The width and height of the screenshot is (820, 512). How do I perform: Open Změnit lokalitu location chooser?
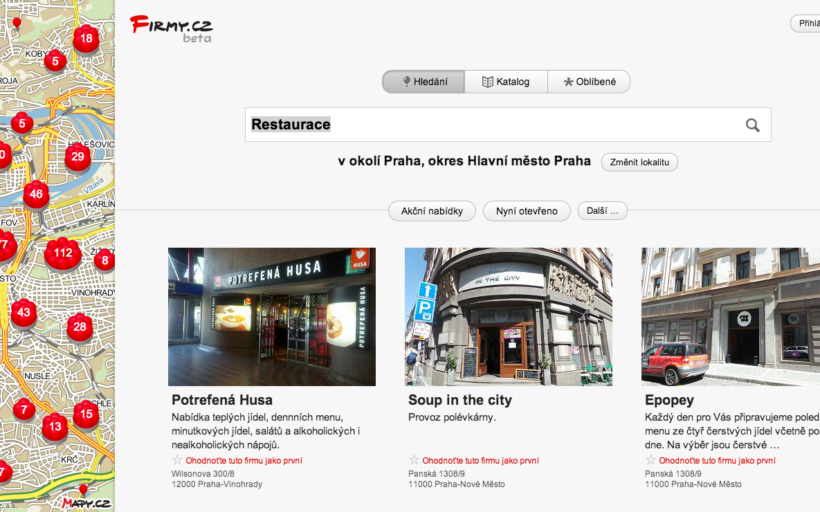pyautogui.click(x=639, y=162)
